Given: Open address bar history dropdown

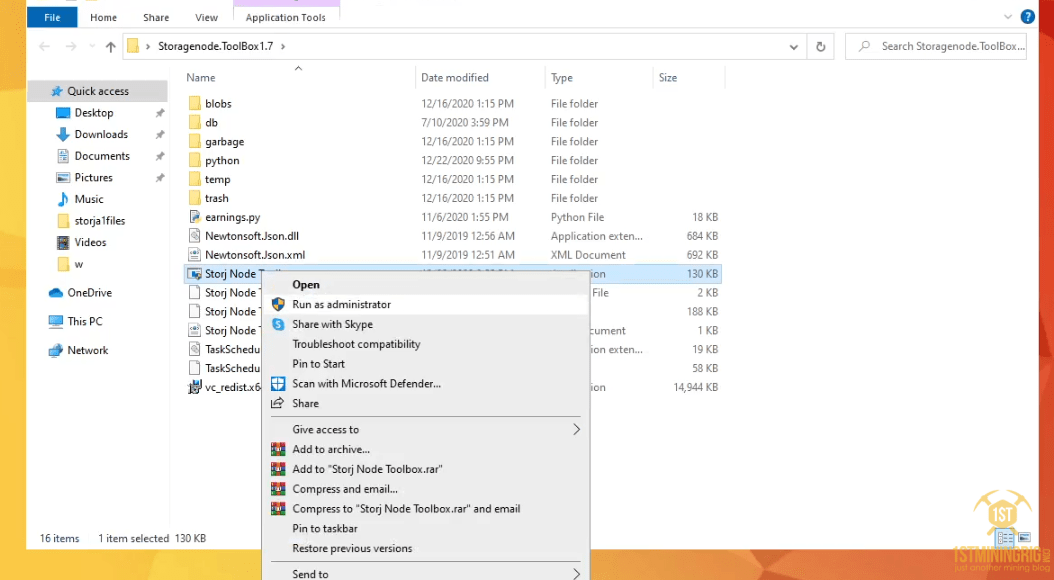Looking at the screenshot, I should (794, 46).
